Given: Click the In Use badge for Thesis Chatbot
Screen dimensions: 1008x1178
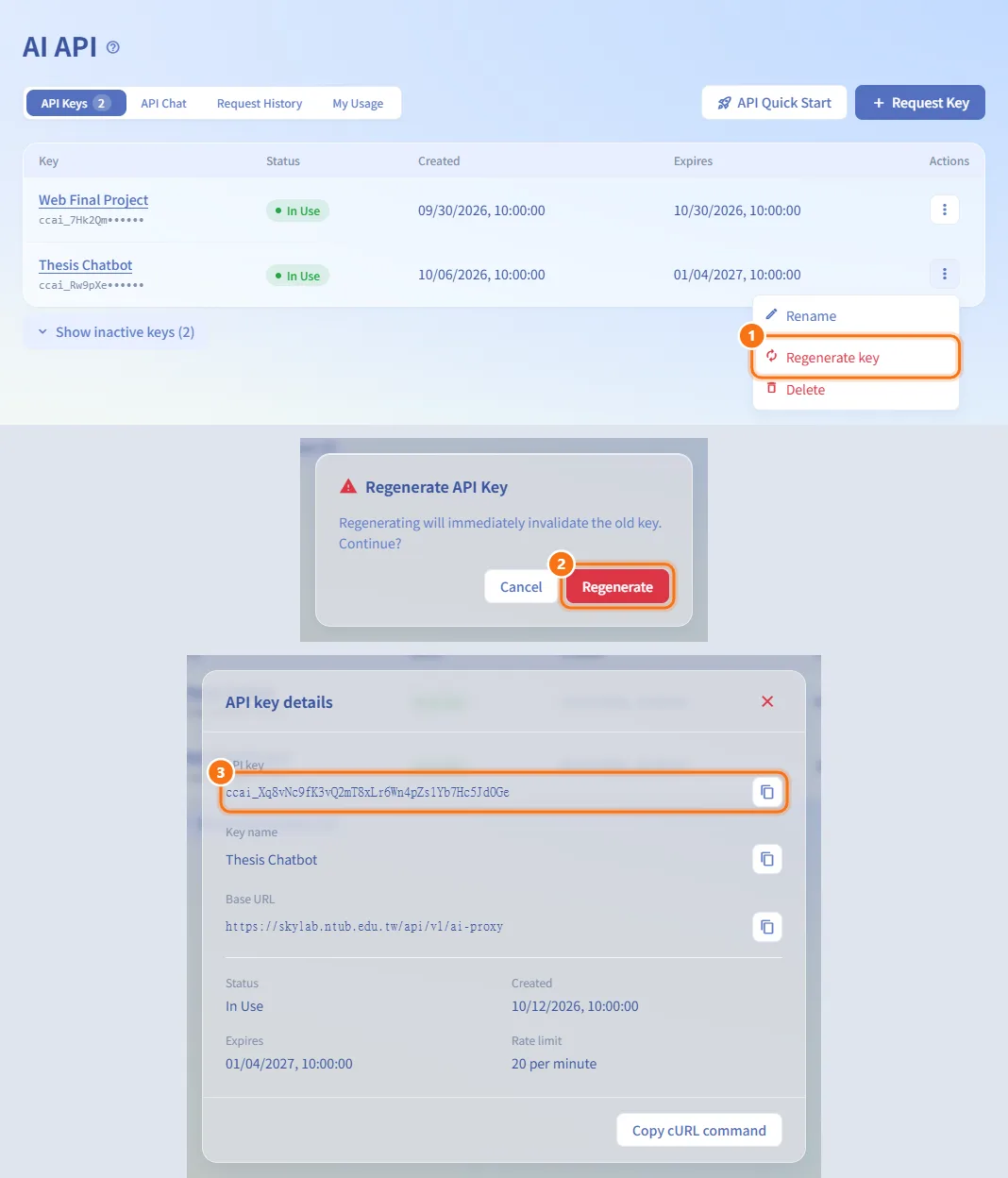Looking at the screenshot, I should (297, 276).
